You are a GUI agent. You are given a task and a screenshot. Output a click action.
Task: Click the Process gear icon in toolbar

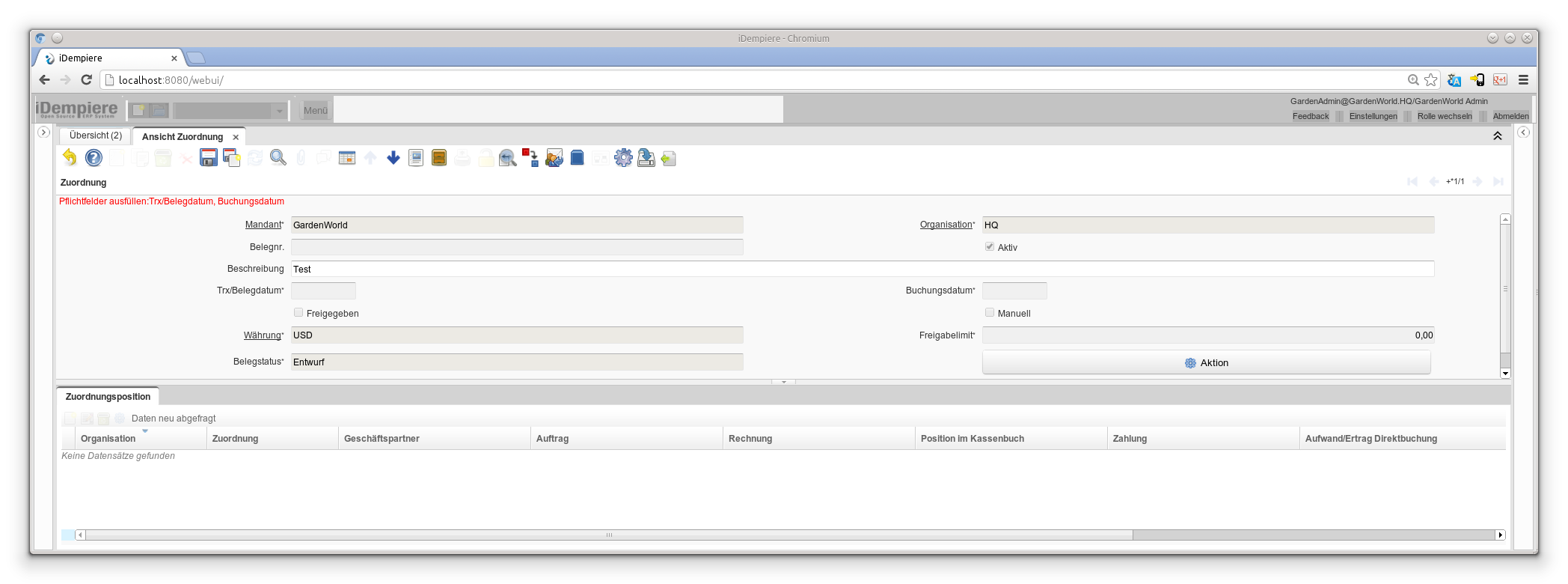623,157
